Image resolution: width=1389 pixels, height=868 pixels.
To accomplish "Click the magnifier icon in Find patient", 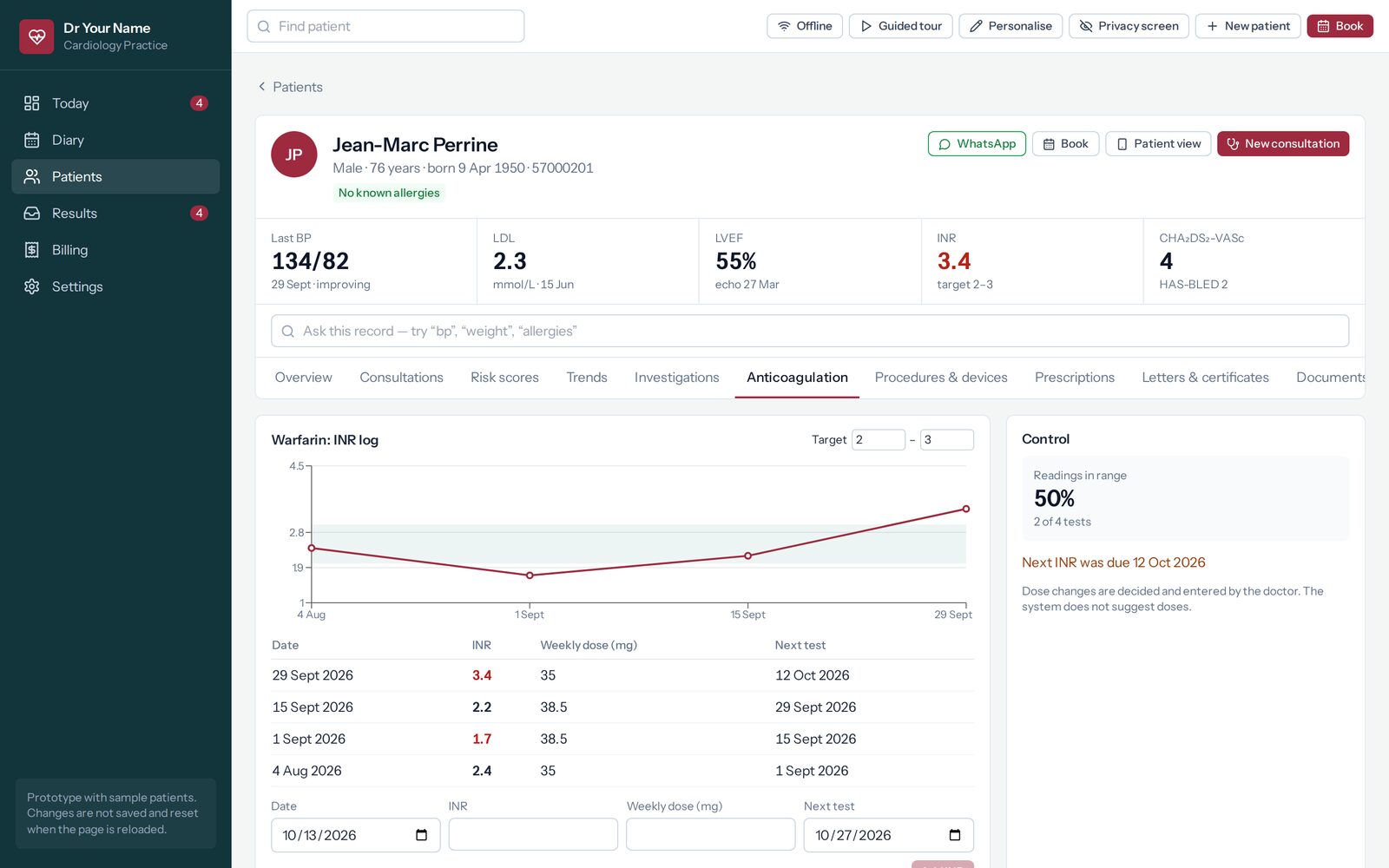I will (264, 27).
